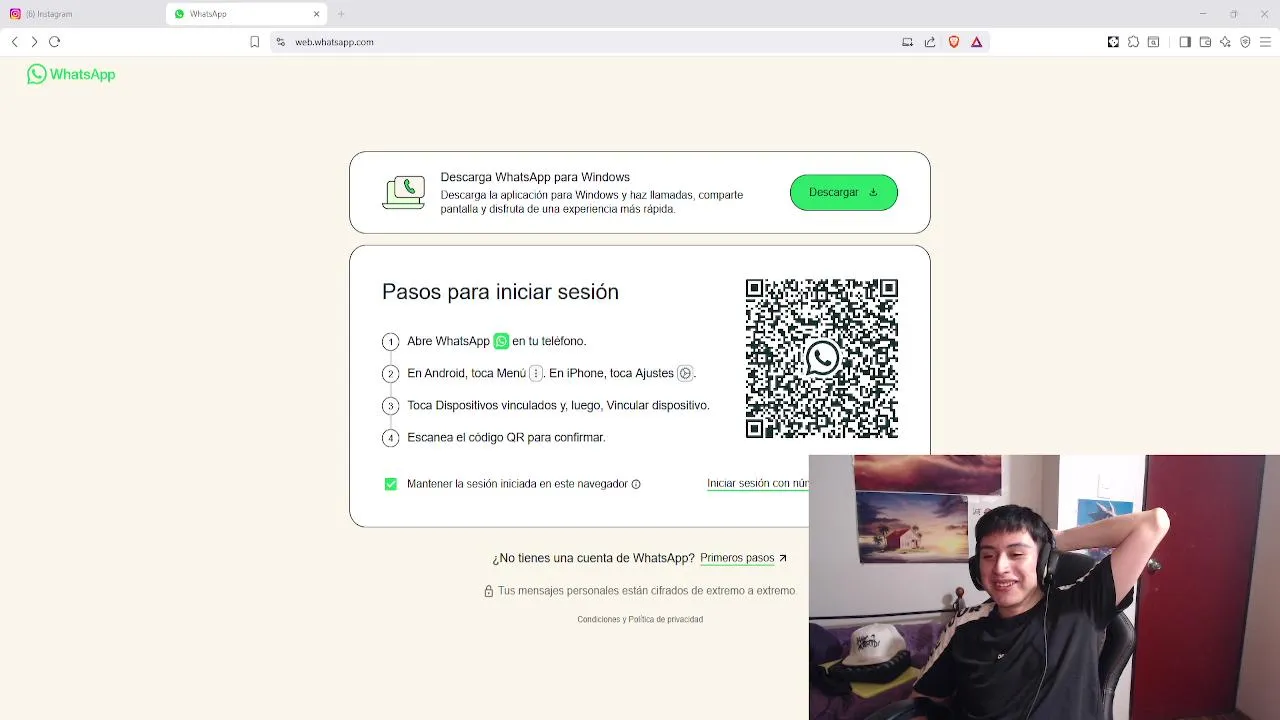Screen dimensions: 1280x720
Task: Click the download arrow on Descargar button
Action: pyautogui.click(x=873, y=192)
